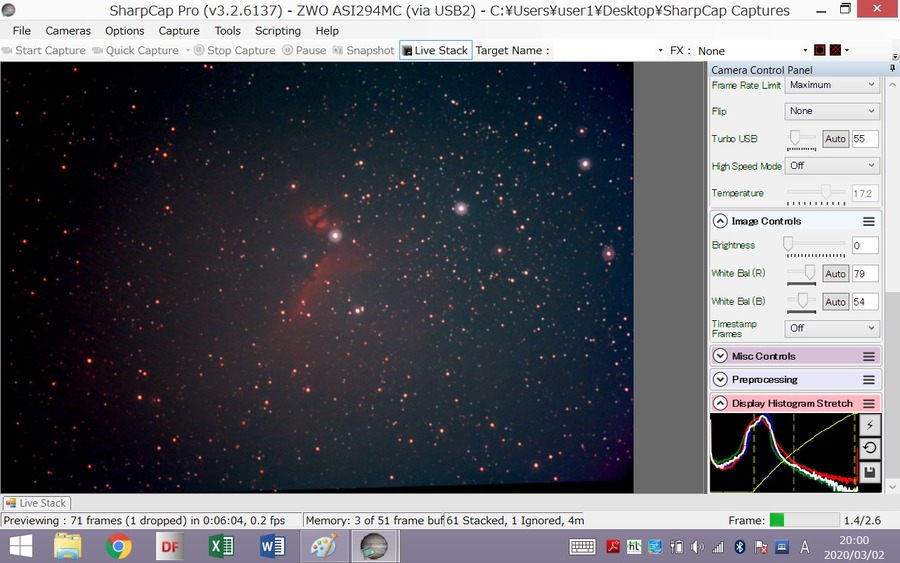Click the Turbo USB slider
The height and width of the screenshot is (563, 900).
pyautogui.click(x=801, y=138)
